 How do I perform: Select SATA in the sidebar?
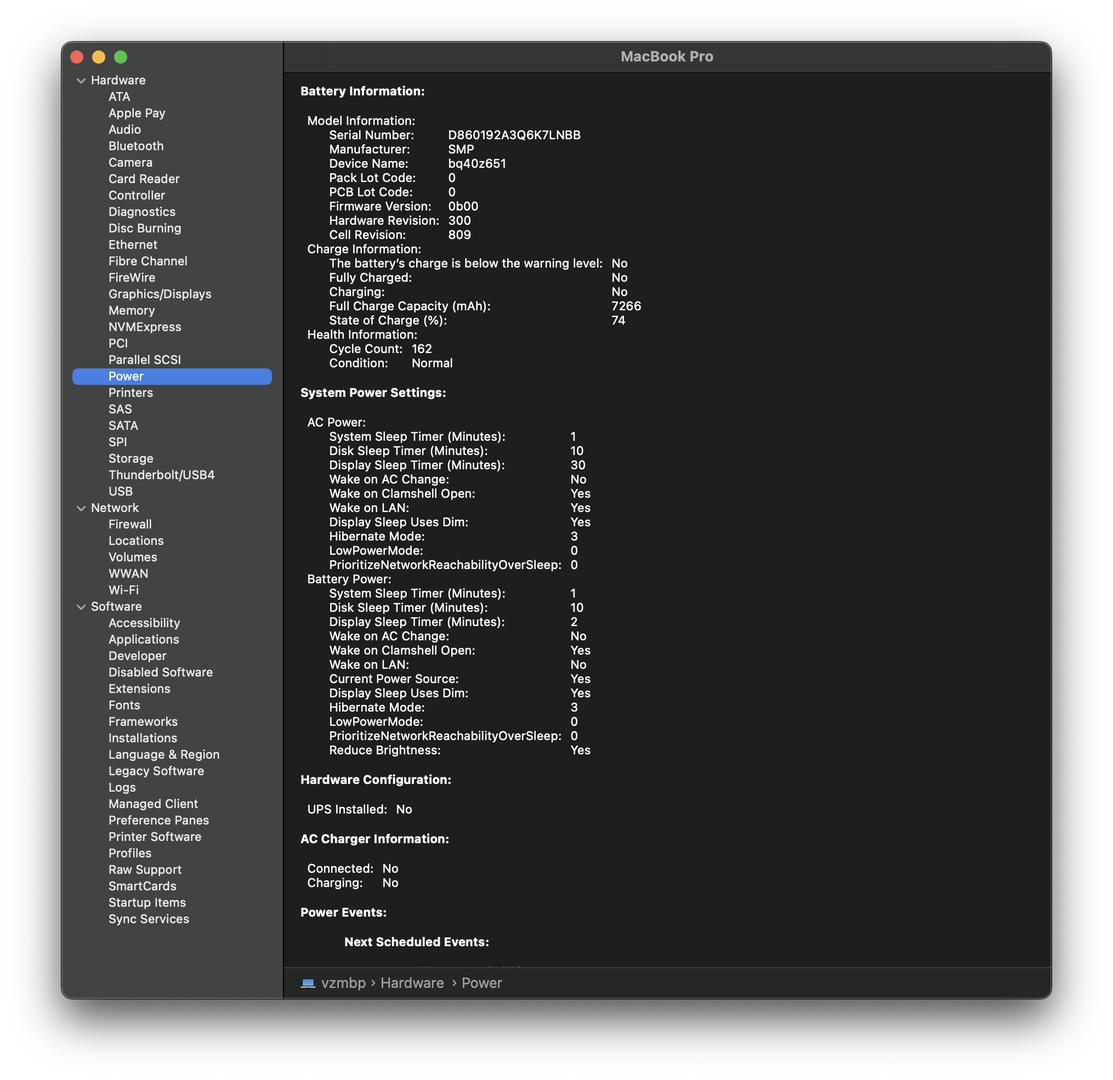pos(124,426)
